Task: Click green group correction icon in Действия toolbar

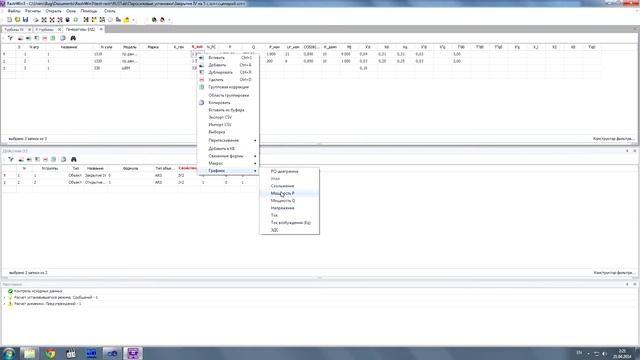Action: pos(53,159)
